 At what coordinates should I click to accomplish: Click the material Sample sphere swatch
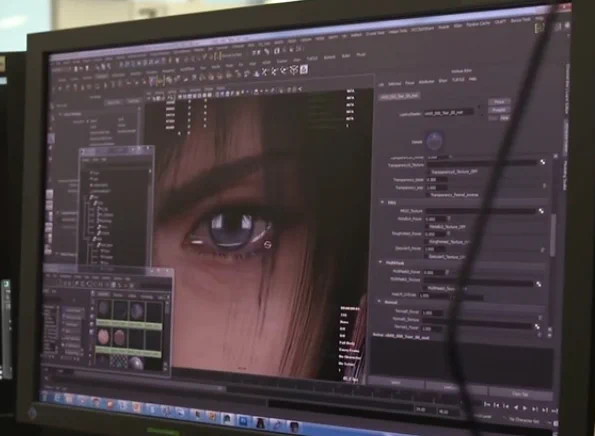[x=434, y=140]
